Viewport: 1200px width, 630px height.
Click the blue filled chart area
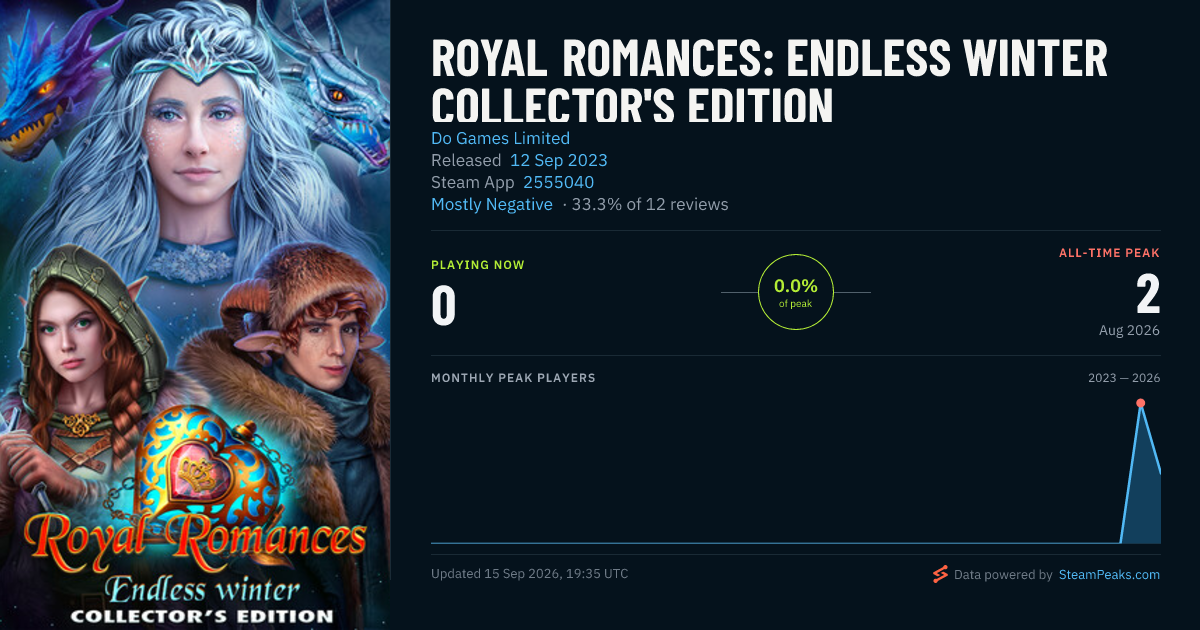click(1143, 490)
